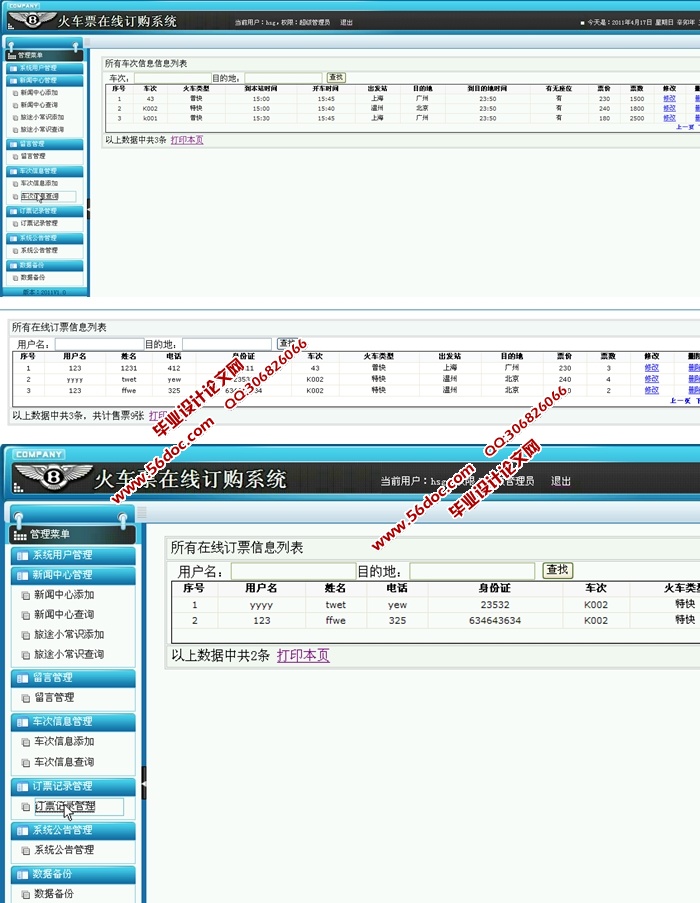
Task: Click cell 'twet' in the two-row booking list
Action: 336,605
